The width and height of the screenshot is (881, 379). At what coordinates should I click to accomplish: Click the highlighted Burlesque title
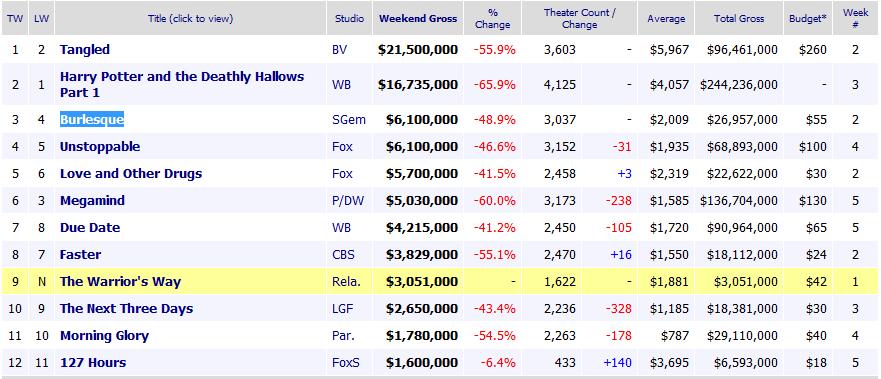click(92, 120)
